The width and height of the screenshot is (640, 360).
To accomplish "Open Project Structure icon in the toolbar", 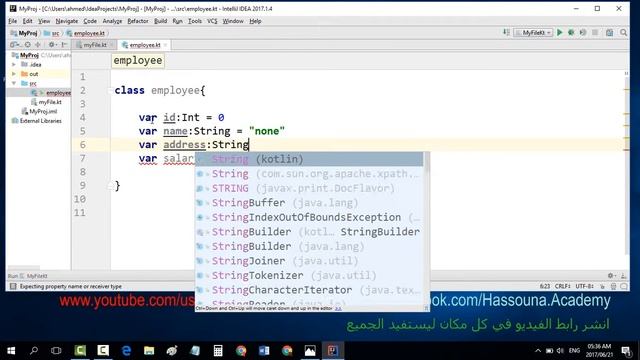I will 609,33.
